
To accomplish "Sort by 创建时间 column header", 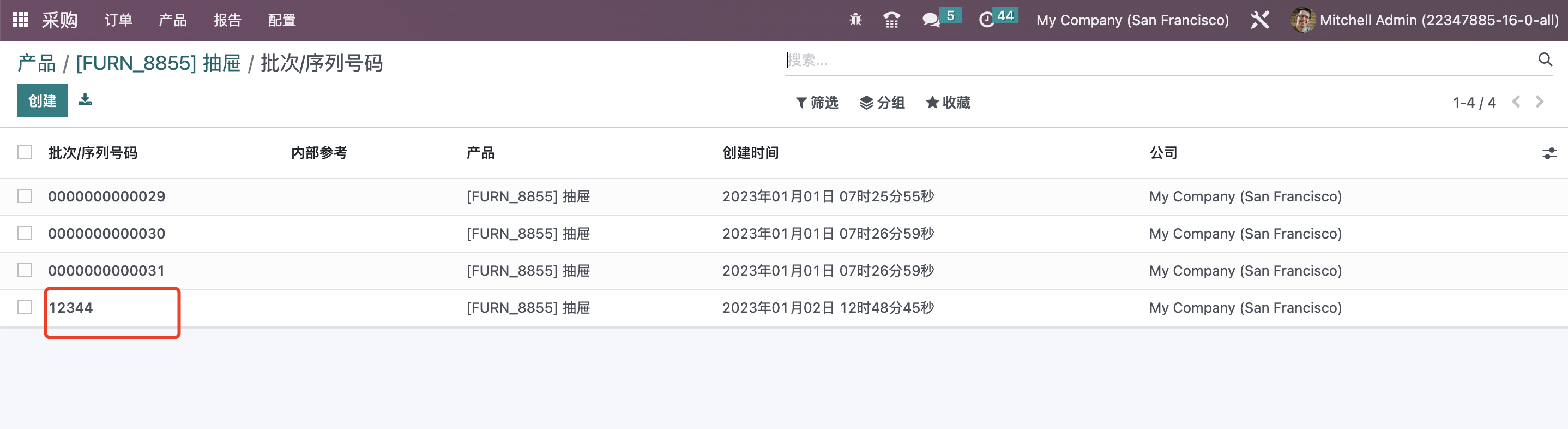I will click(751, 153).
